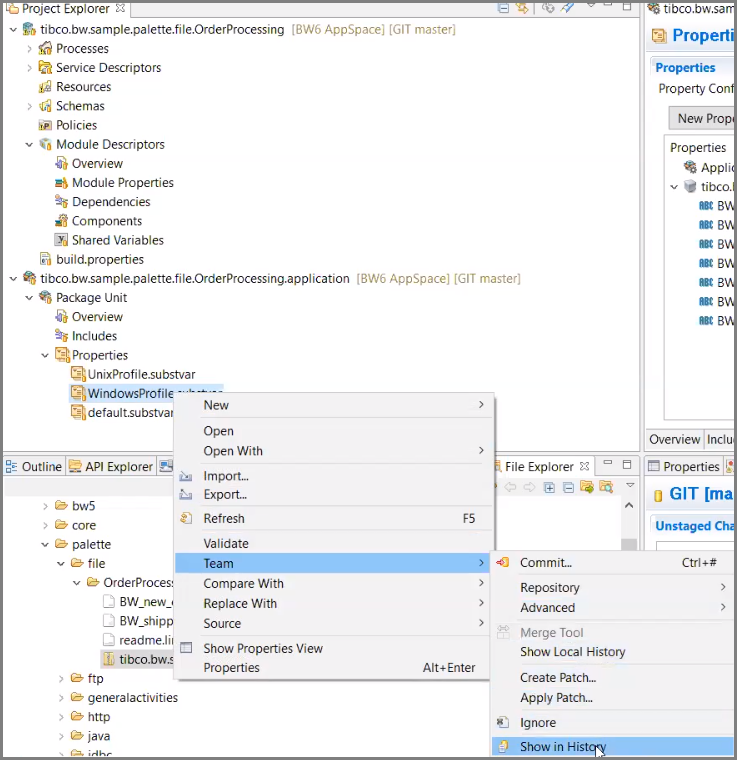Expand the ftp folder

click(61, 679)
